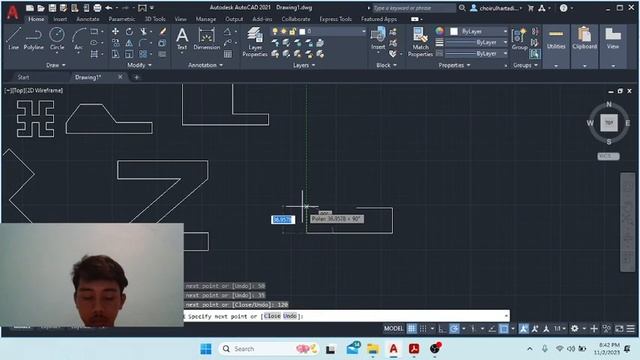Image resolution: width=640 pixels, height=360 pixels.
Task: Click the Erase tool icon
Action: (x=162, y=31)
